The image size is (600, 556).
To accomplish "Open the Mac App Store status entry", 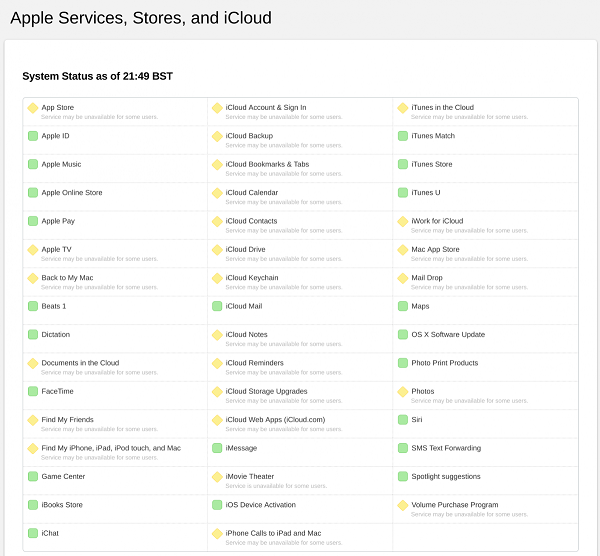I will (435, 249).
